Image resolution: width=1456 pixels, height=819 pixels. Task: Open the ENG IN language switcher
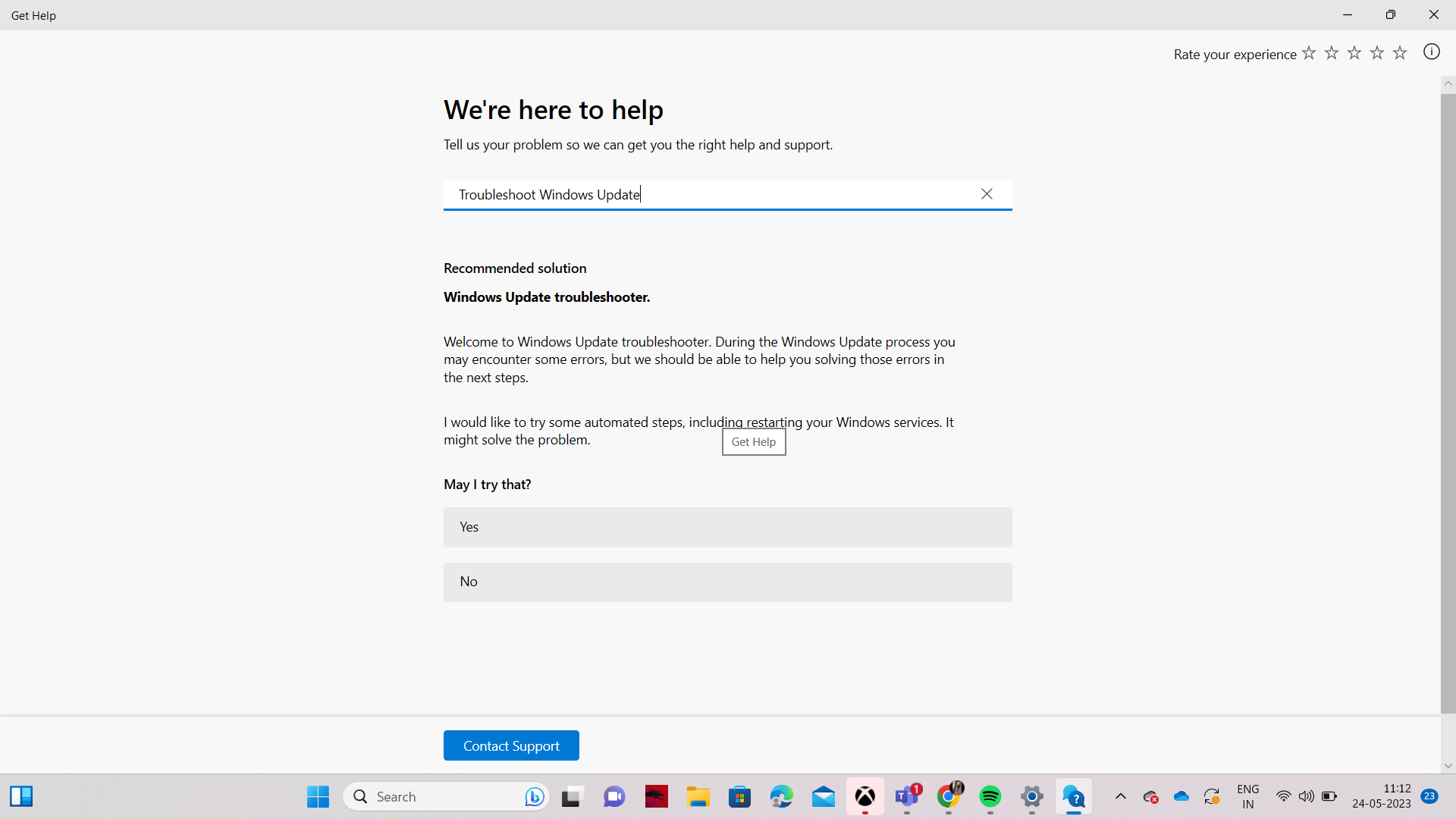pos(1247,796)
